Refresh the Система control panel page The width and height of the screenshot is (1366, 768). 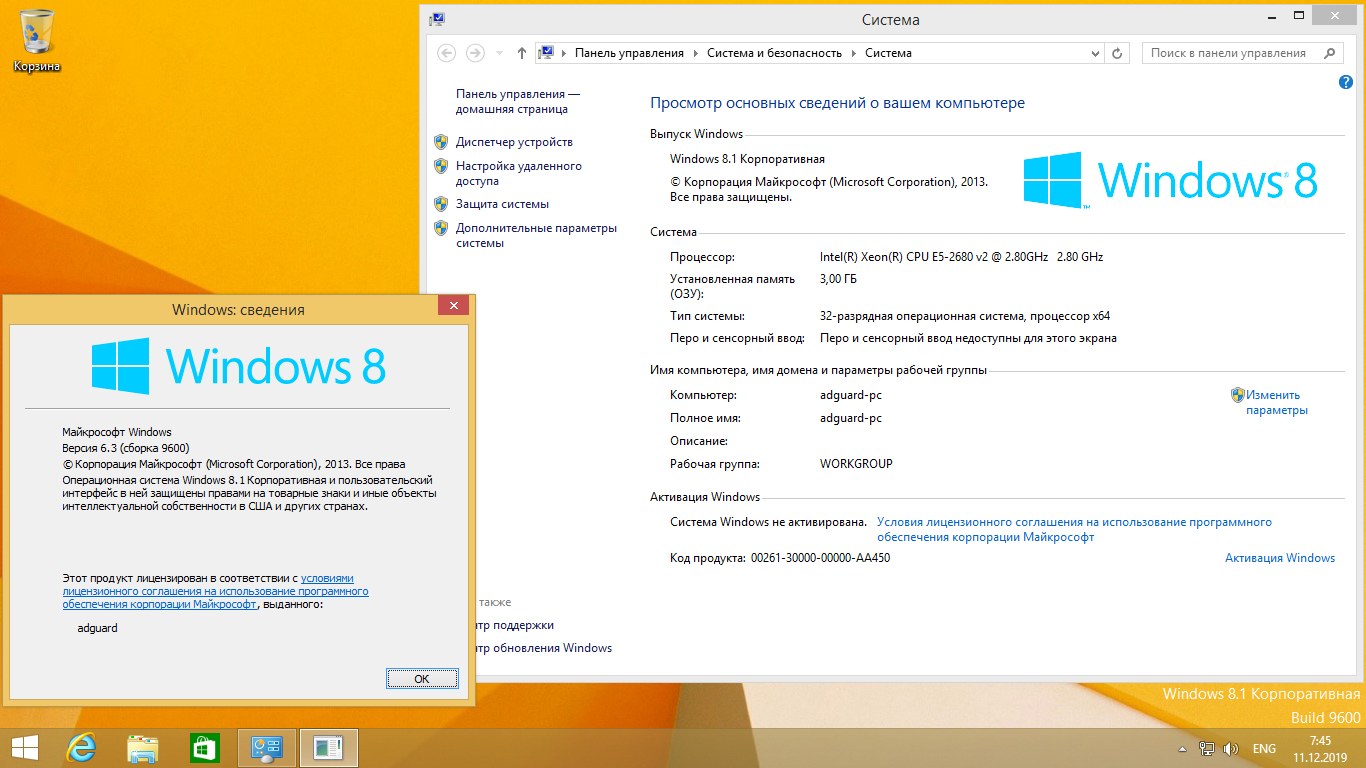[x=1118, y=53]
